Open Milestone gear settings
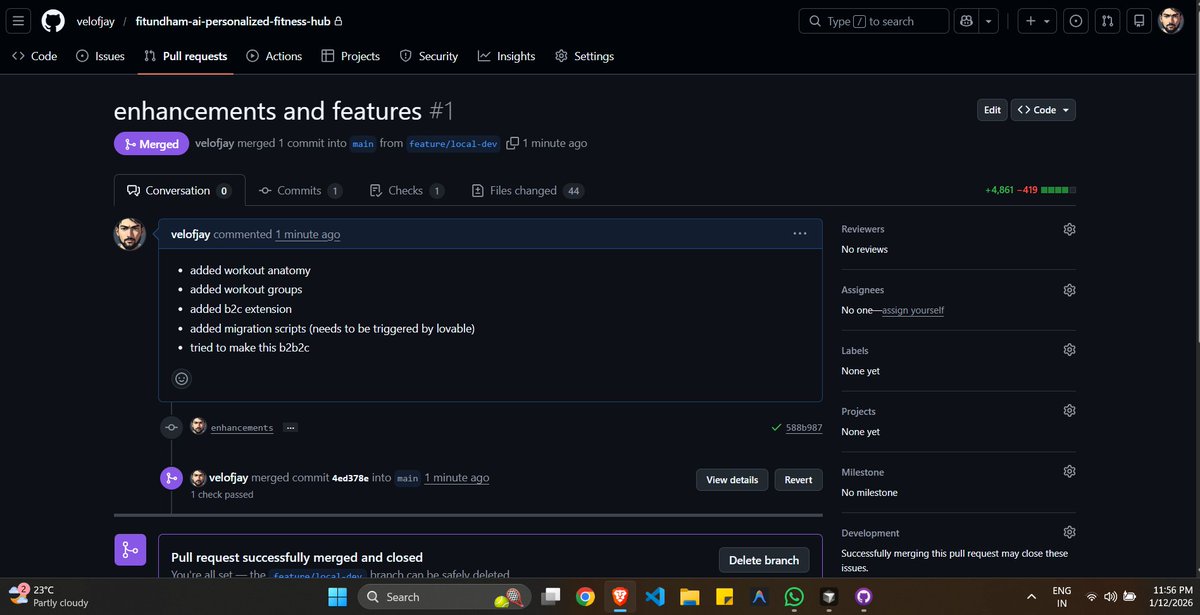This screenshot has width=1200, height=615. pos(1069,471)
